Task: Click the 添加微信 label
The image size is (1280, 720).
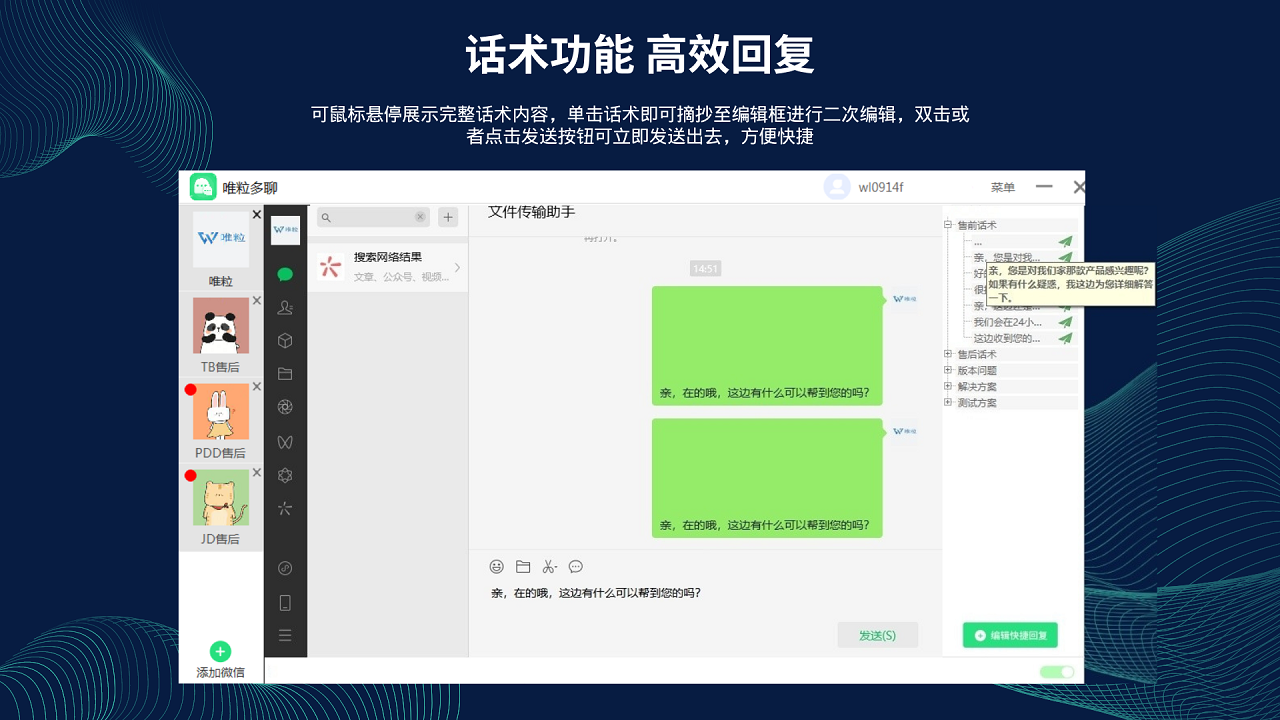Action: (x=221, y=673)
